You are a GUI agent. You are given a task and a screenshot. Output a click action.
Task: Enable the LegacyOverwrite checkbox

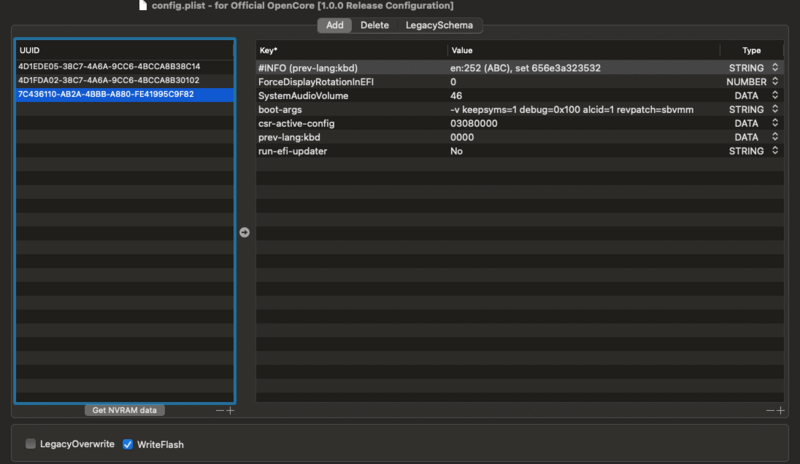(30, 444)
